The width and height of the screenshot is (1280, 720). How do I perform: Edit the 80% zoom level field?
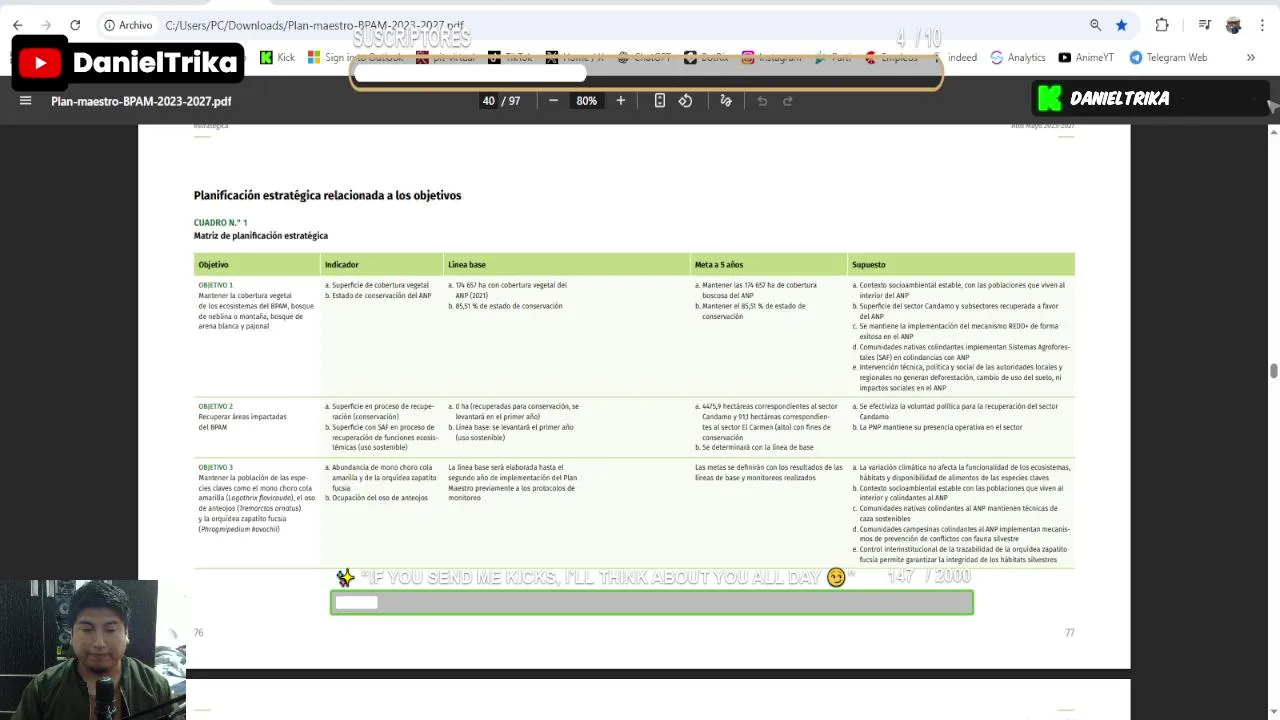coord(586,101)
